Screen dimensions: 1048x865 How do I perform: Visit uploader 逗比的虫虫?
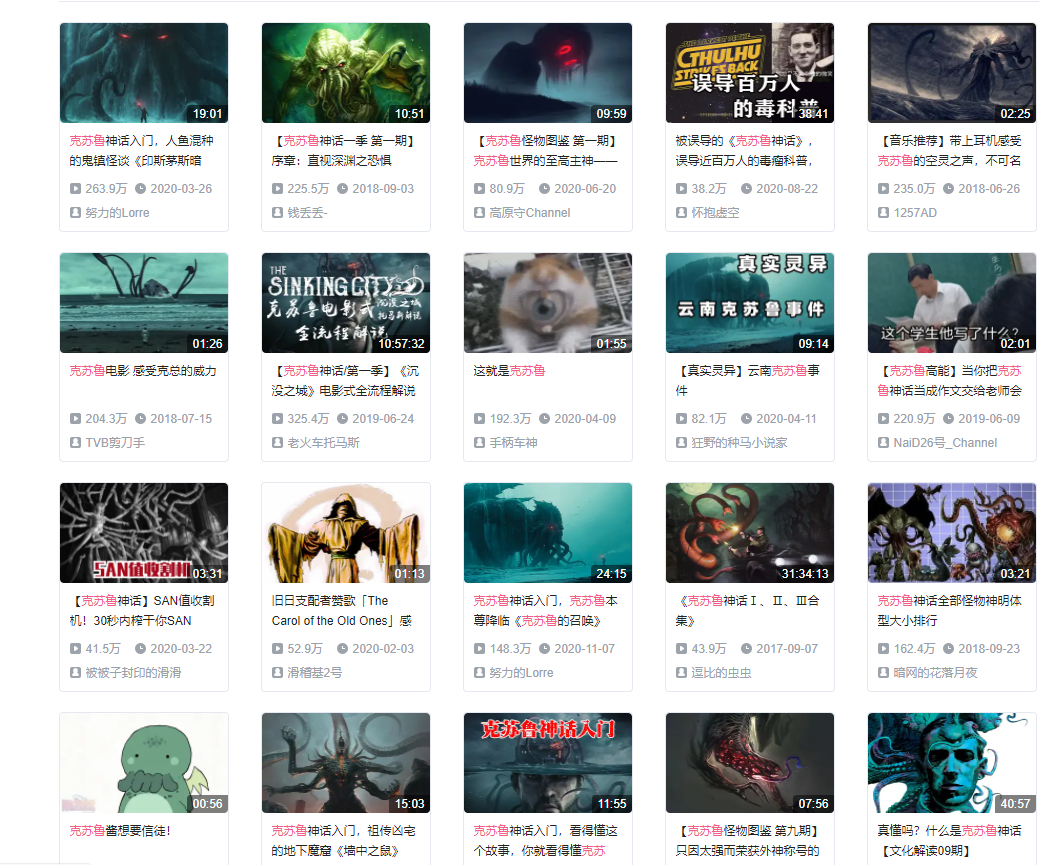pyautogui.click(x=721, y=672)
